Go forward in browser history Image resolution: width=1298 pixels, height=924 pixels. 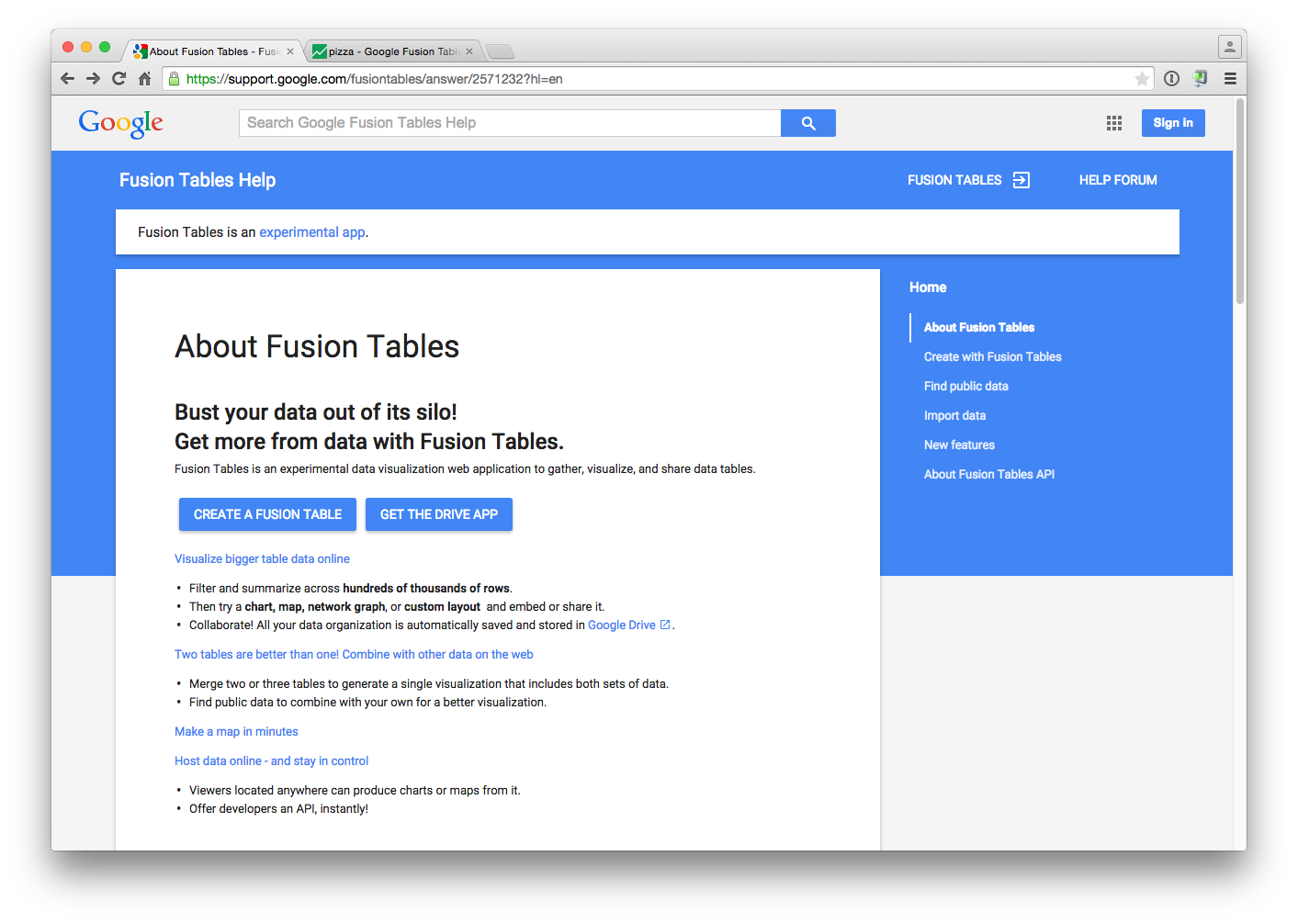click(93, 79)
